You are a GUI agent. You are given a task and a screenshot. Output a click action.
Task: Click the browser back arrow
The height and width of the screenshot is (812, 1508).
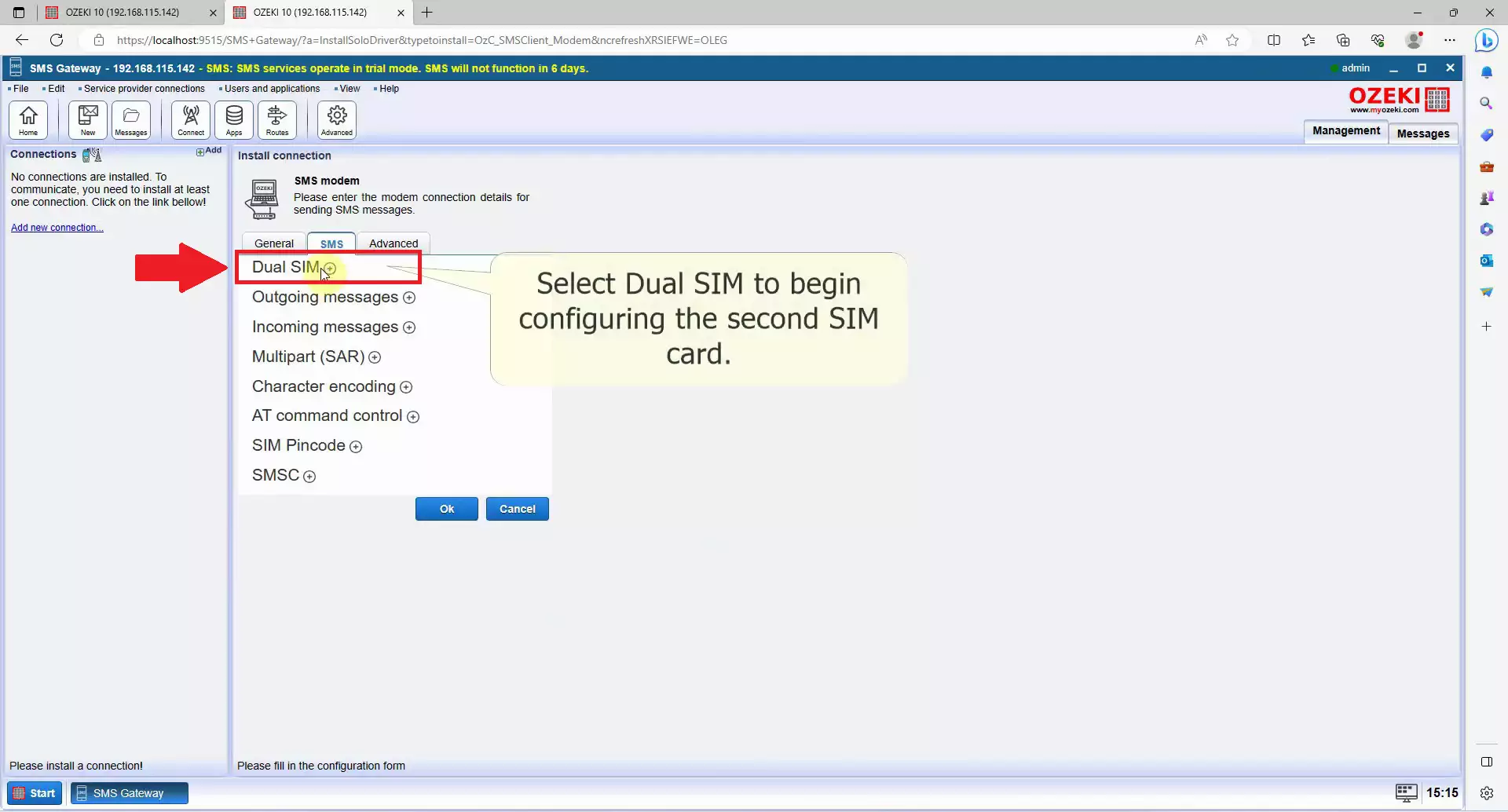click(22, 40)
